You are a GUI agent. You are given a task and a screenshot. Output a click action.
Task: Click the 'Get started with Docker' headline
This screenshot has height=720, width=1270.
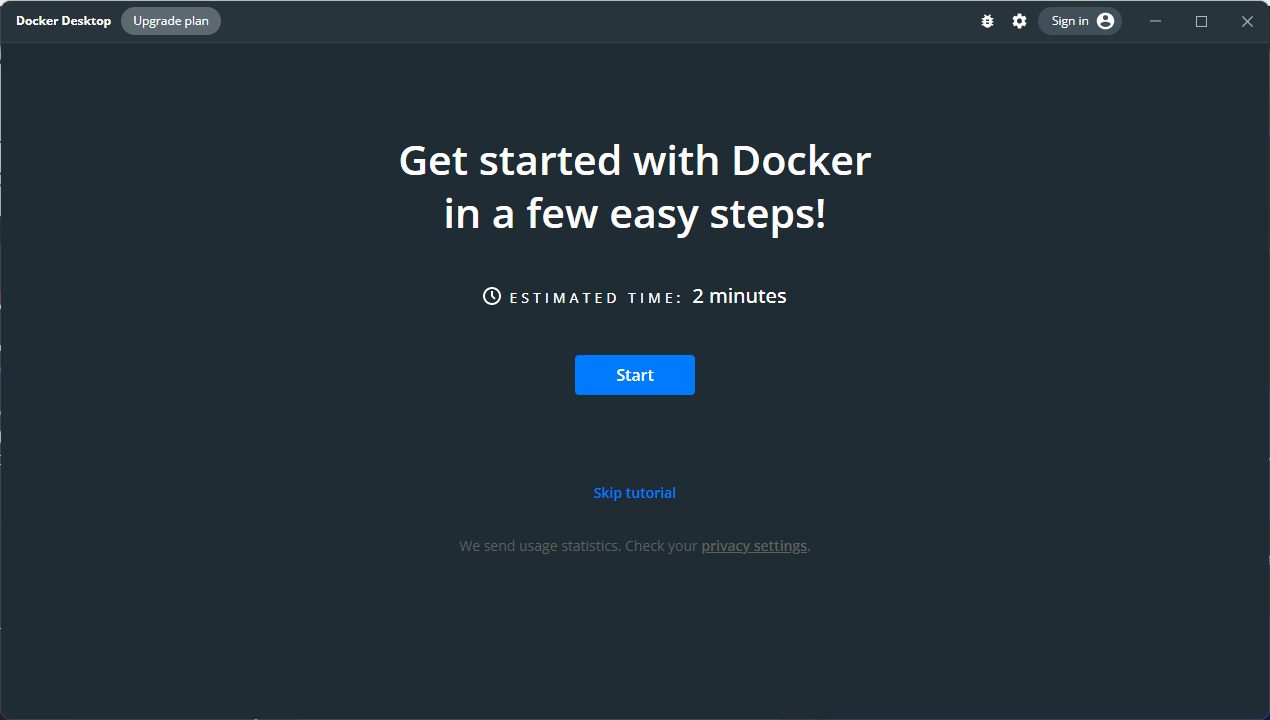[634, 160]
